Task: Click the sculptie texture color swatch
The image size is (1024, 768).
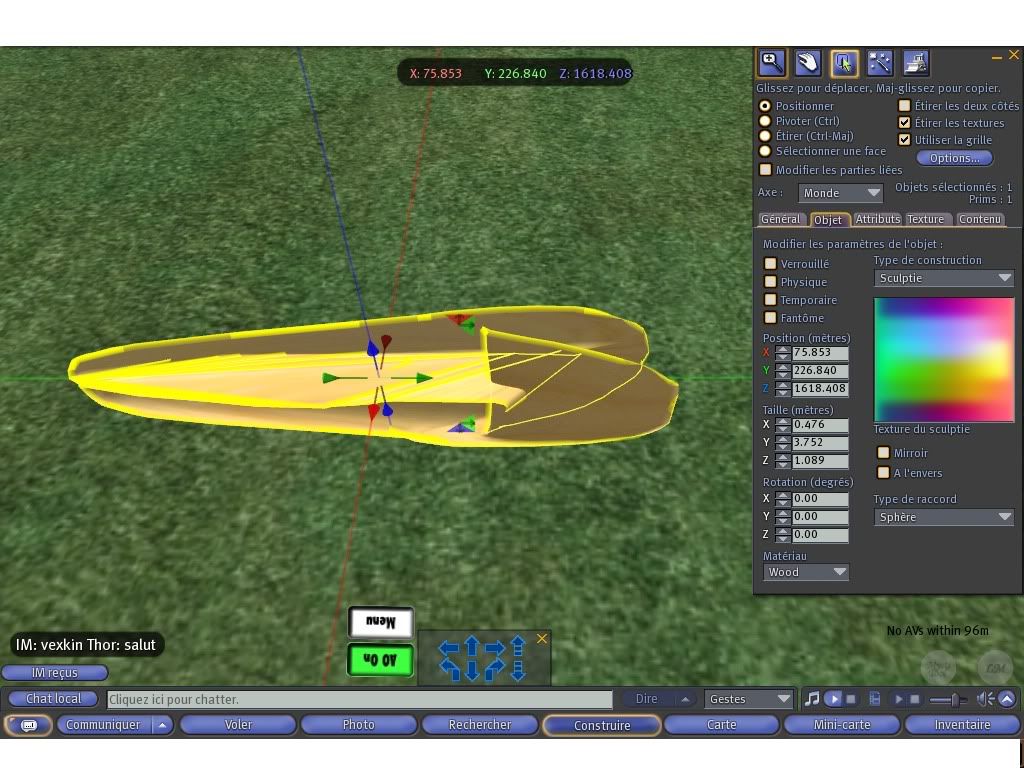Action: (x=944, y=359)
